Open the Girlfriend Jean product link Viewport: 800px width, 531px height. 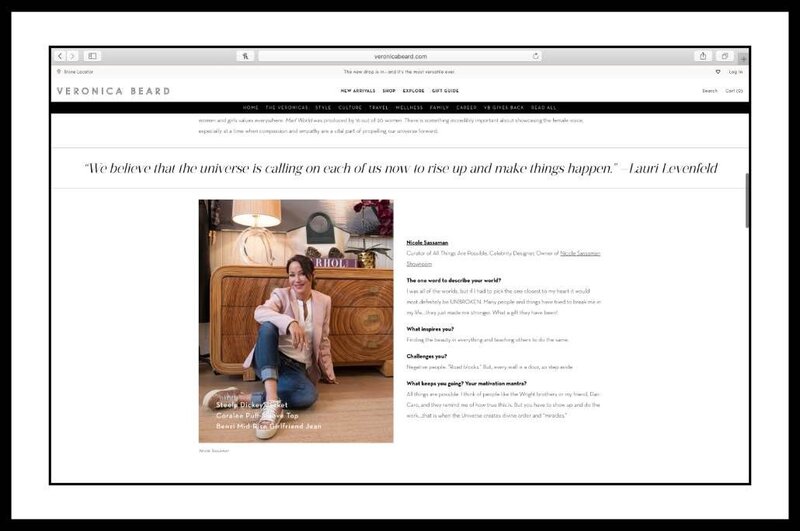(x=269, y=426)
